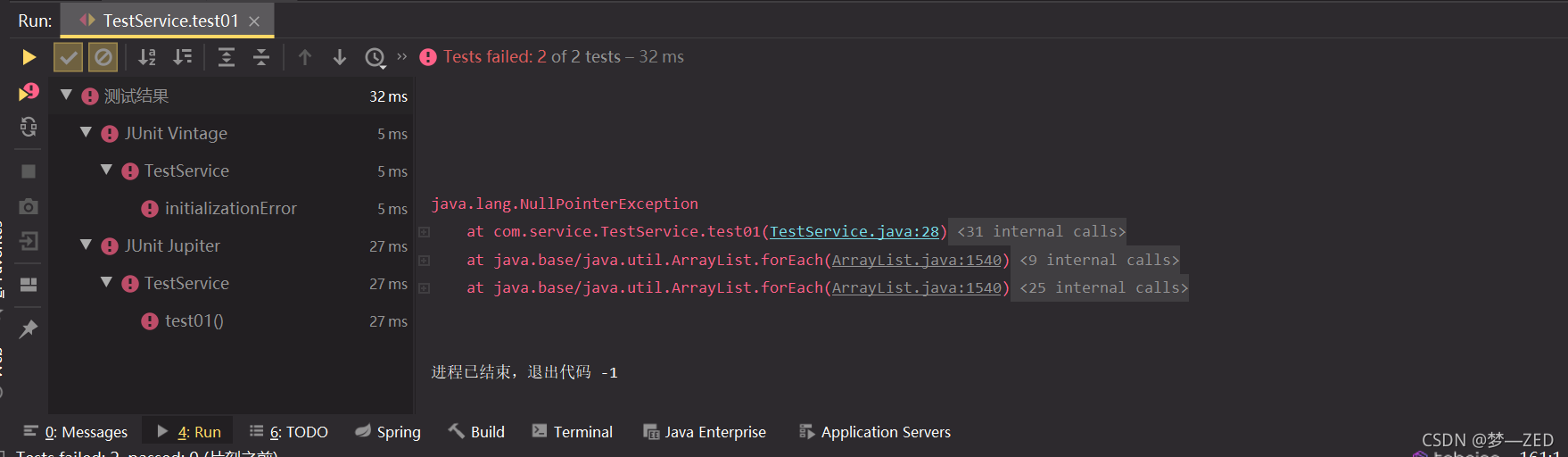Collapse all test tree nodes
The height and width of the screenshot is (457, 1568).
pyautogui.click(x=261, y=57)
